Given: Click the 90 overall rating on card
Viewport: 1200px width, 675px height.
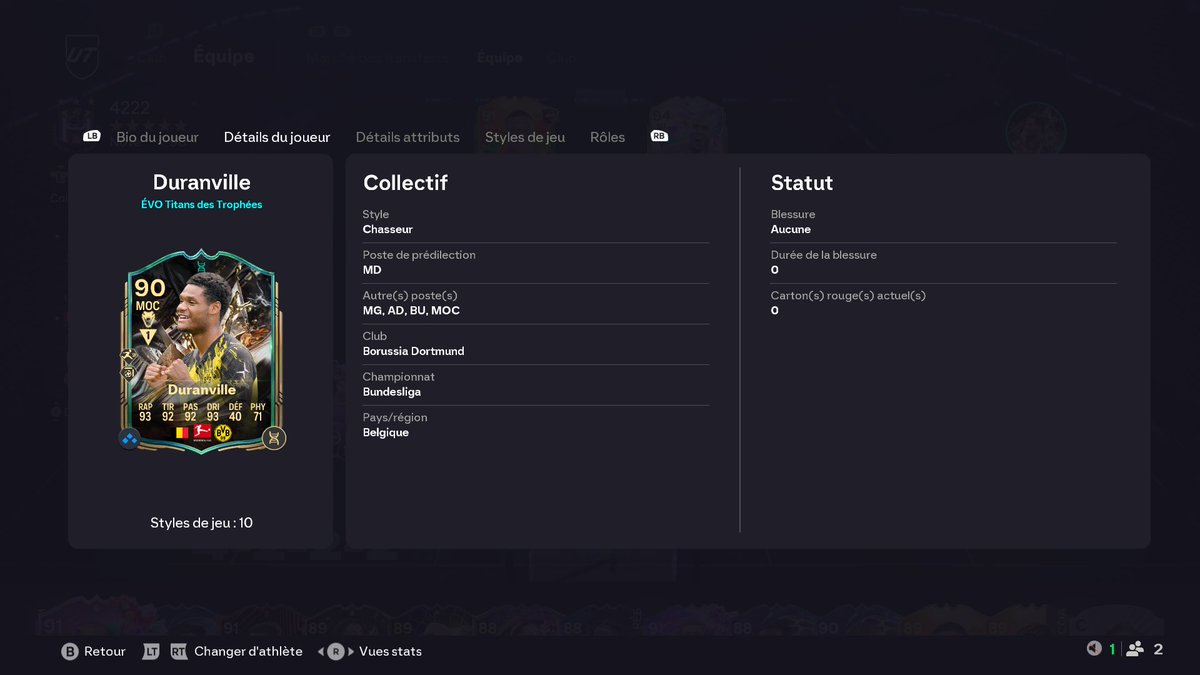Looking at the screenshot, I should pos(148,288).
